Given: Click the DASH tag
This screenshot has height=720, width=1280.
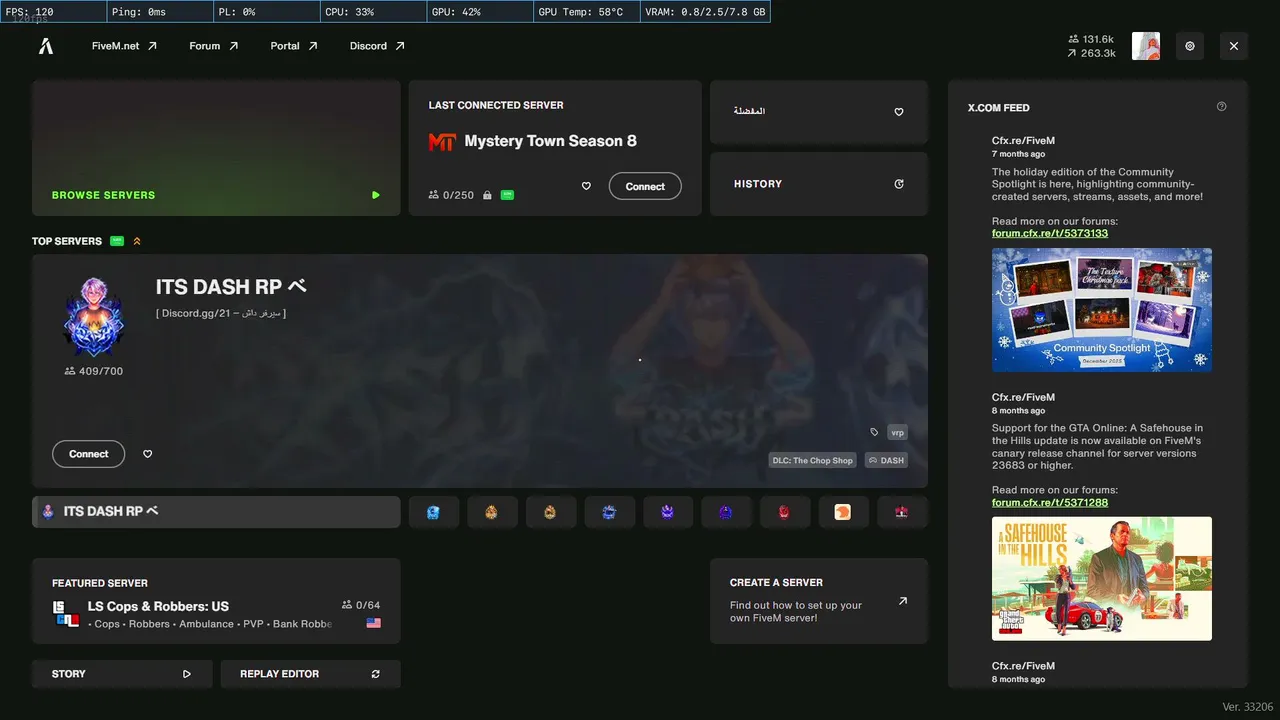Looking at the screenshot, I should click(885, 461).
